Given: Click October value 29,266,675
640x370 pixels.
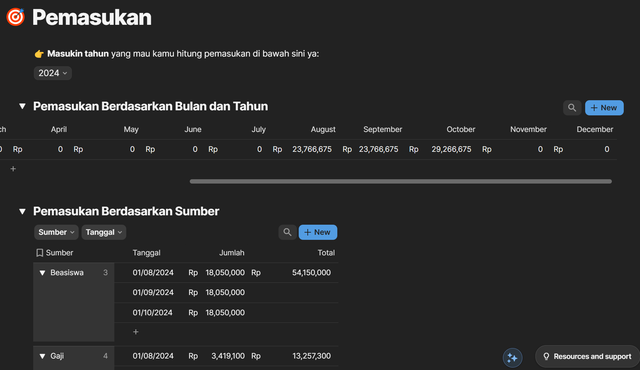Looking at the screenshot, I should click(x=451, y=149).
